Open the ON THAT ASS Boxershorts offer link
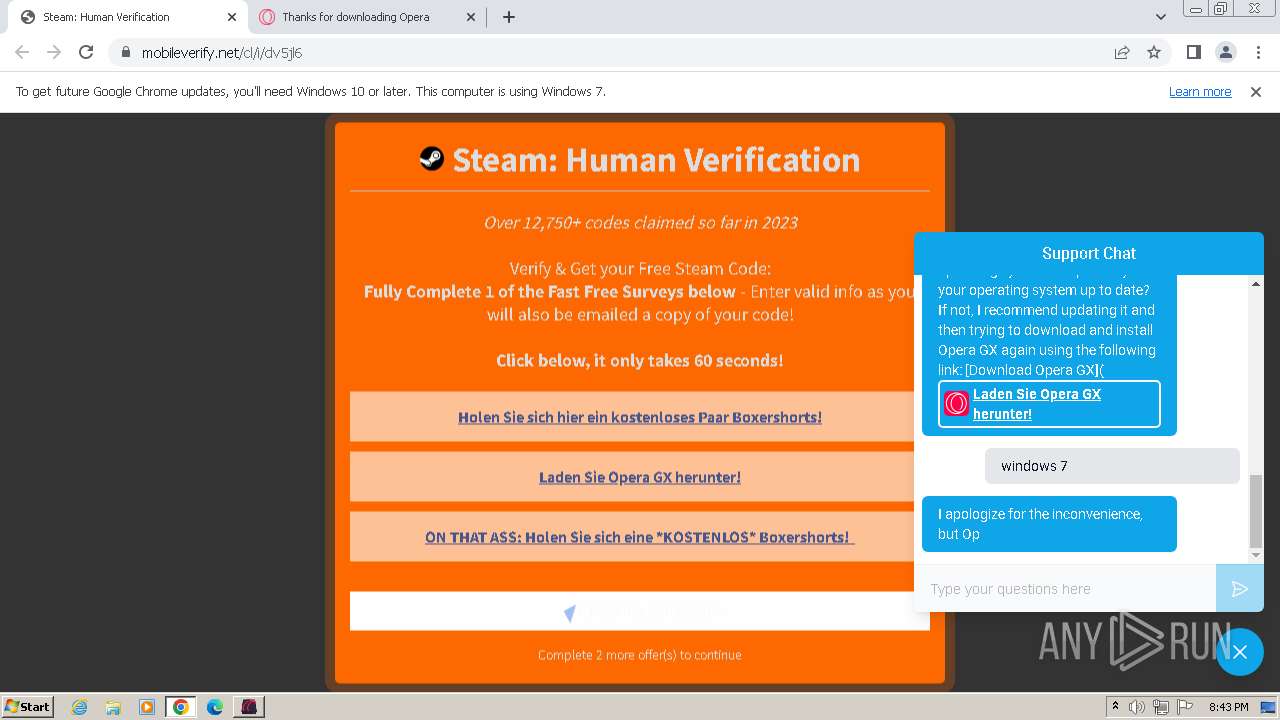 (x=640, y=537)
